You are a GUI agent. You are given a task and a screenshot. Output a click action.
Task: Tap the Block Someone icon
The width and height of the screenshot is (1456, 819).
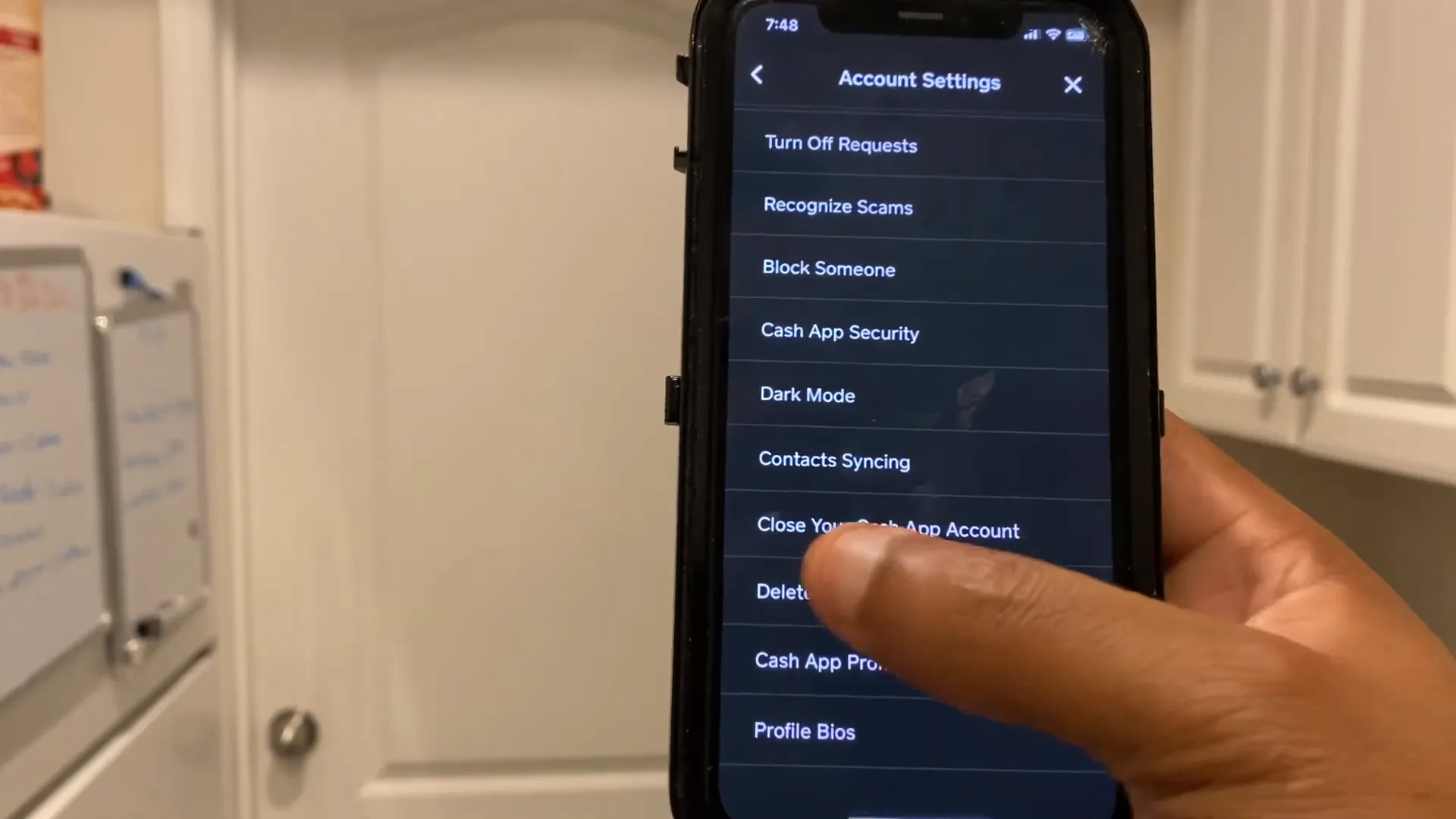point(828,269)
